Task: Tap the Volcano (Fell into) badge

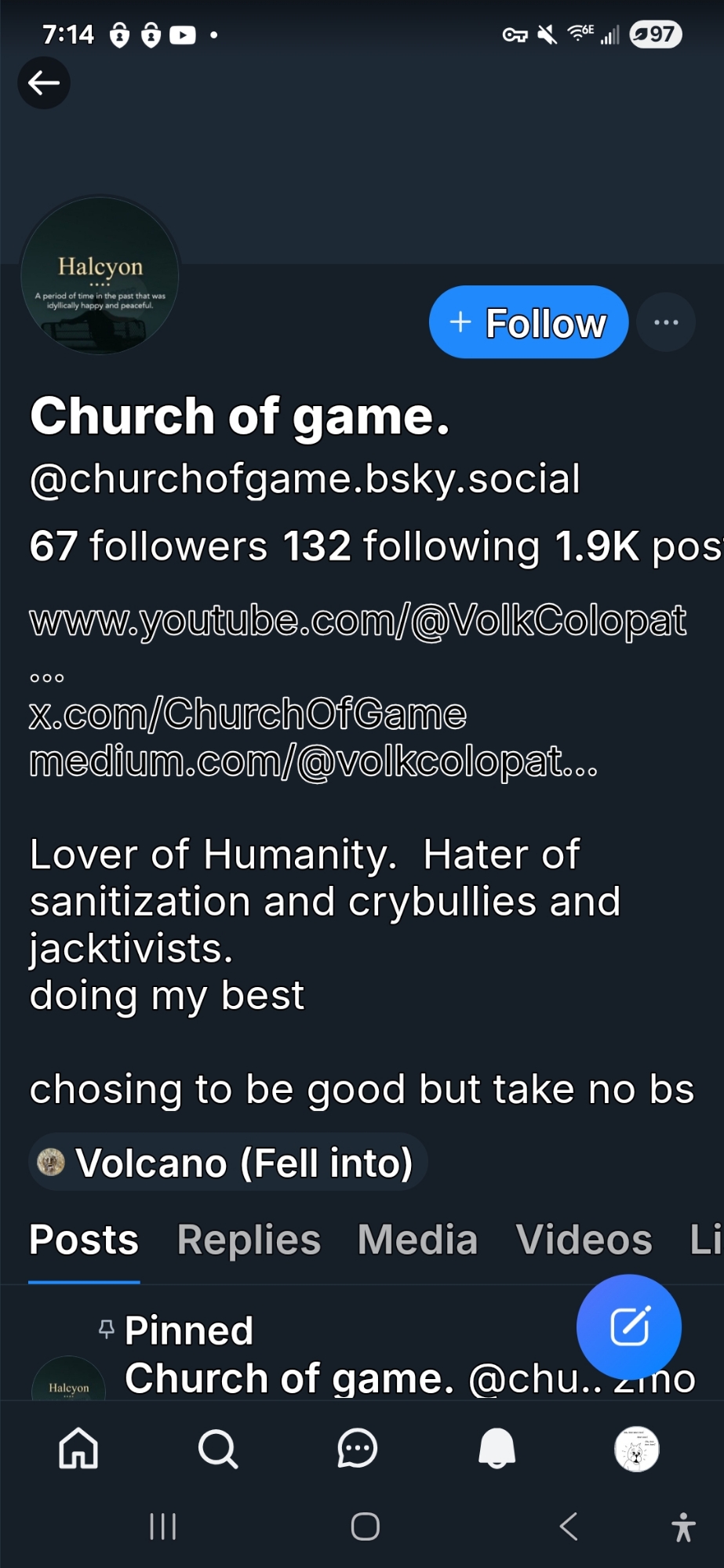Action: pos(228,1162)
